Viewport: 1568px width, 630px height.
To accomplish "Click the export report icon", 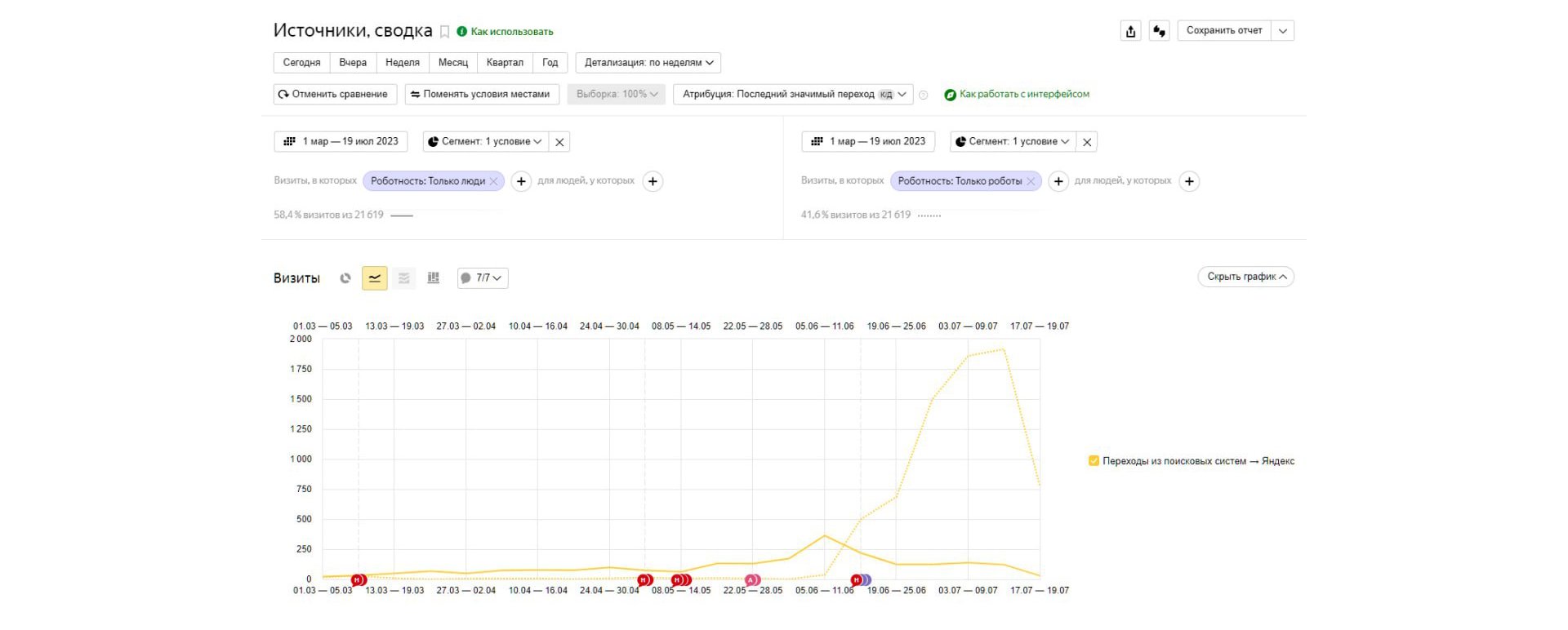I will [1130, 31].
